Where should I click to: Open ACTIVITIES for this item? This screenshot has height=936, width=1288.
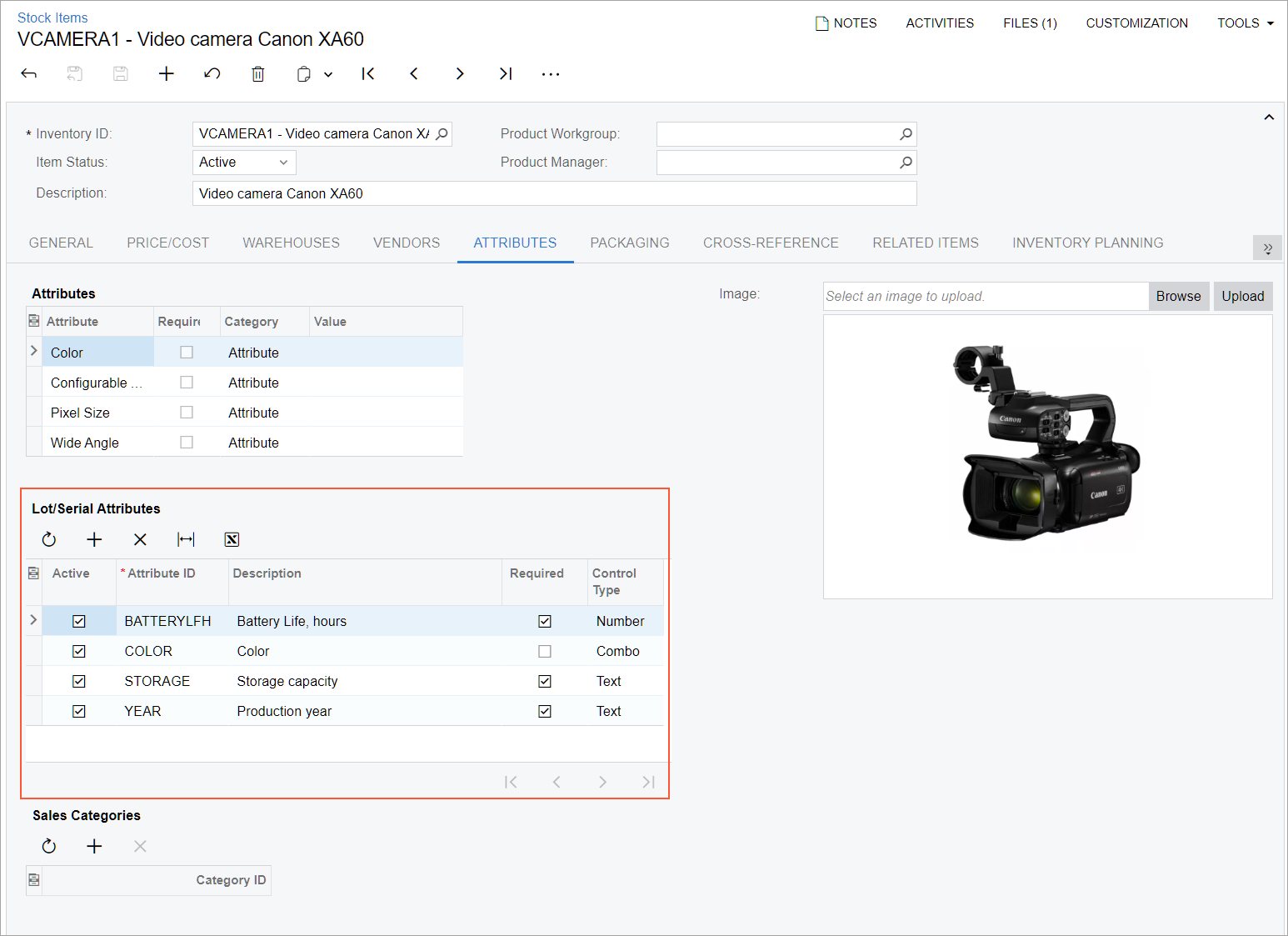click(940, 23)
